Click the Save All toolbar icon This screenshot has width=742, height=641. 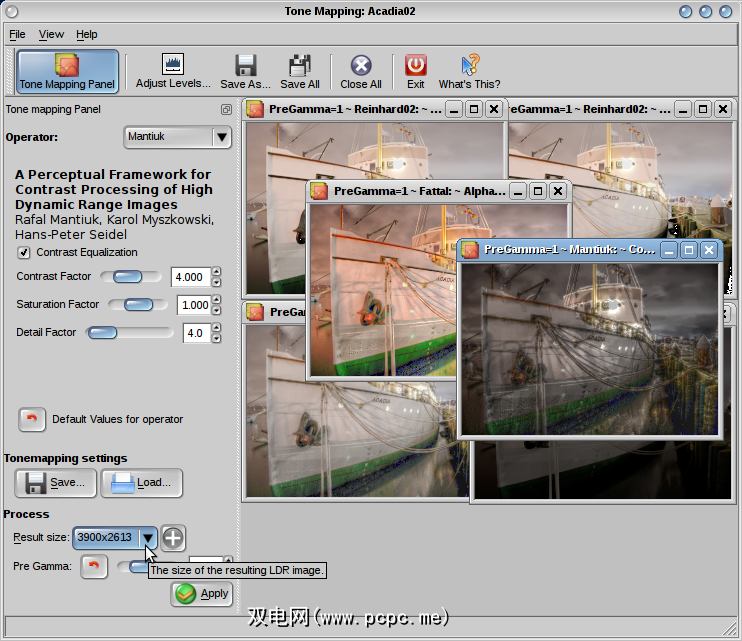tap(299, 65)
